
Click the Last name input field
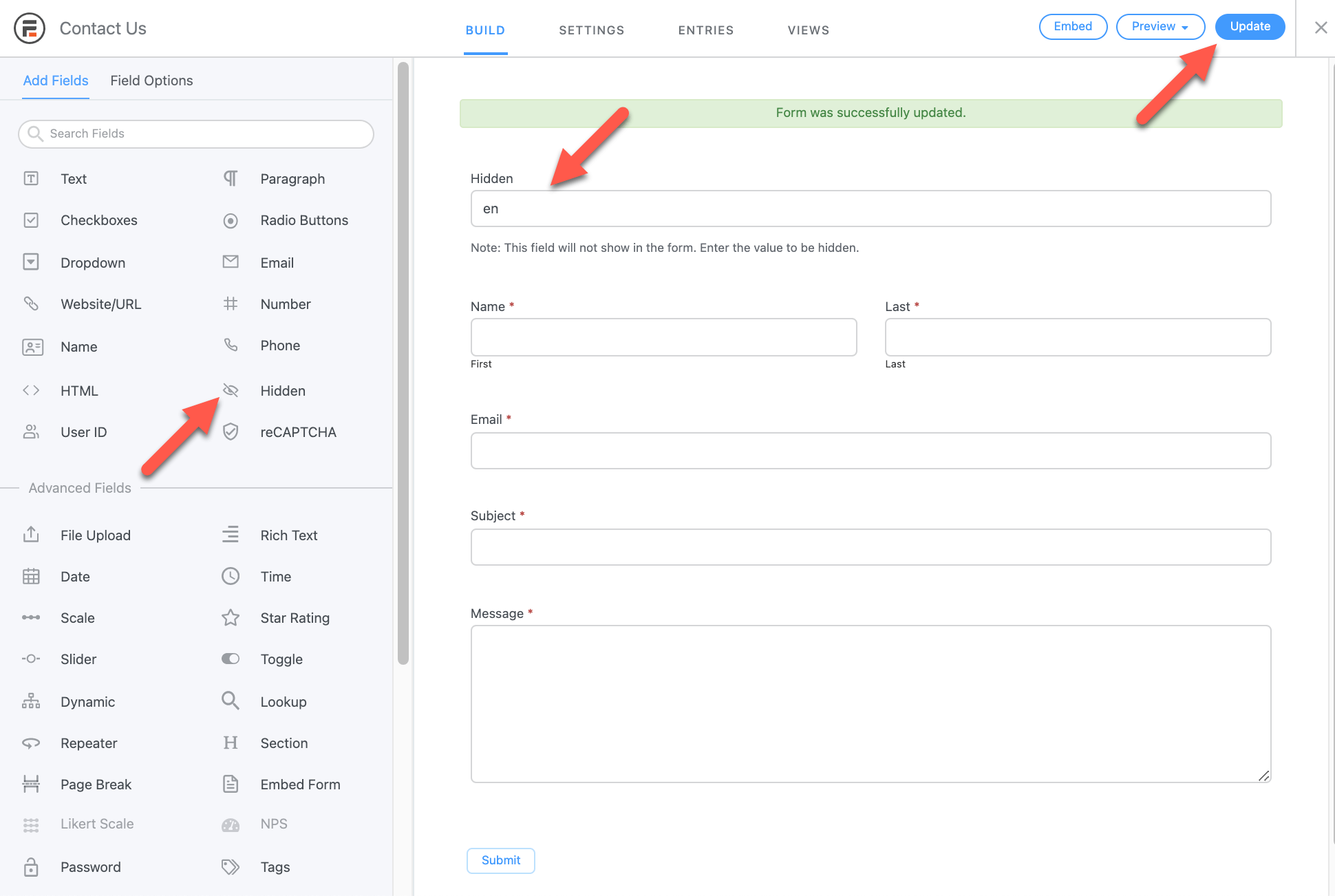[x=1078, y=337]
